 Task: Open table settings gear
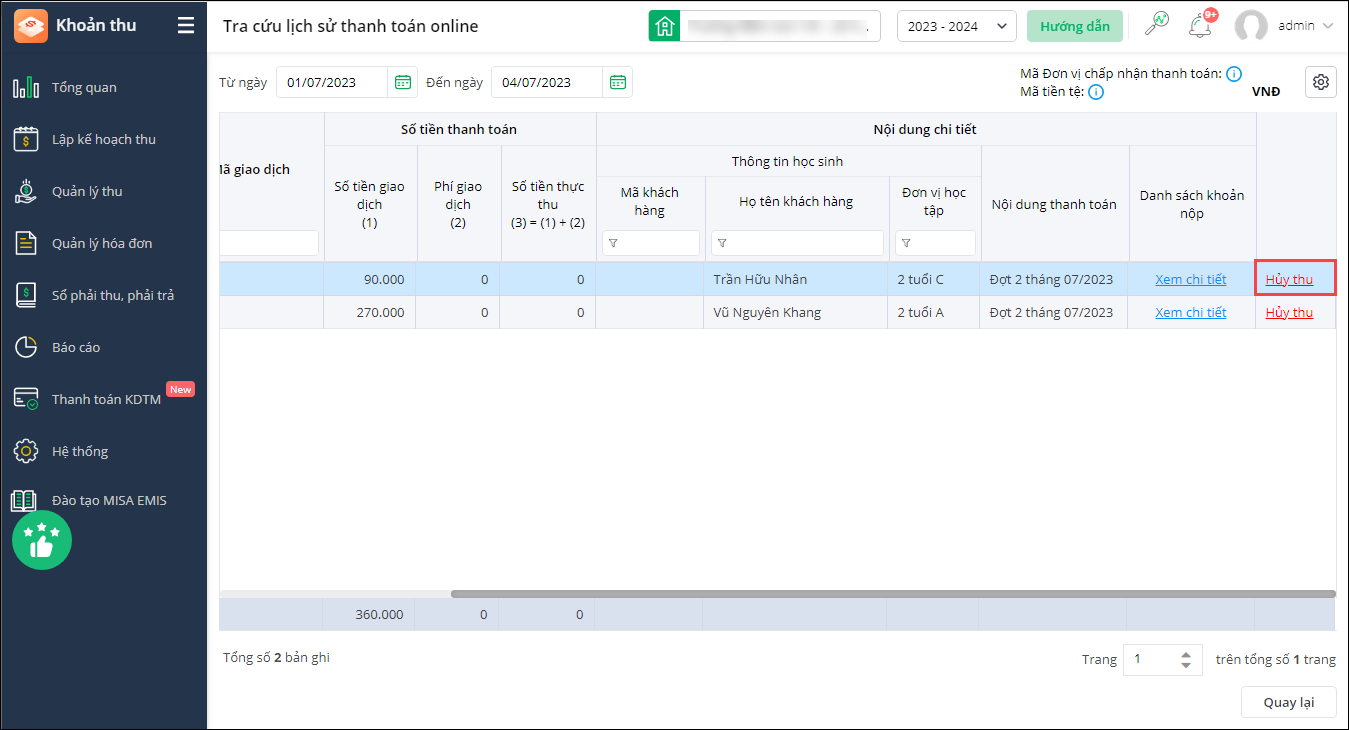coord(1321,82)
